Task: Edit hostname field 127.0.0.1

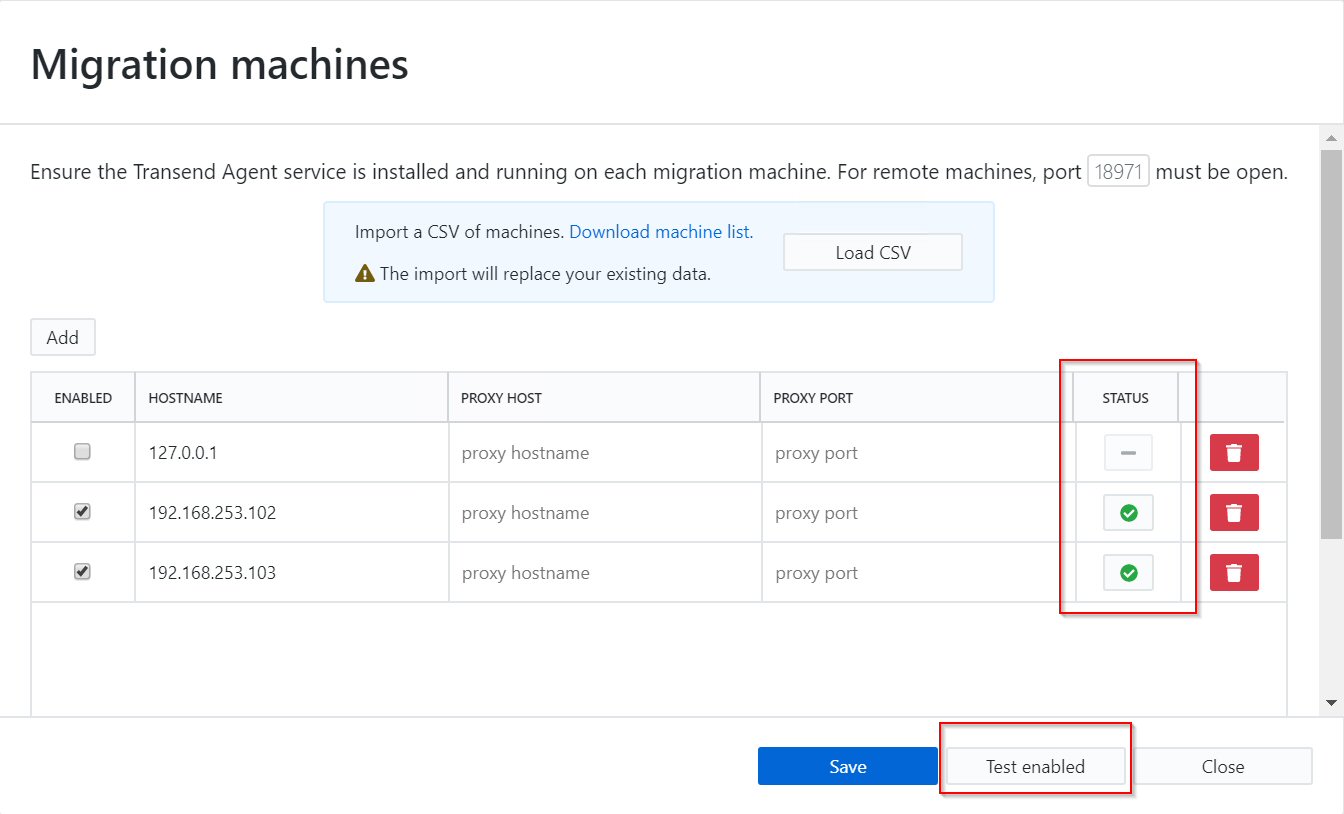Action: [x=291, y=453]
